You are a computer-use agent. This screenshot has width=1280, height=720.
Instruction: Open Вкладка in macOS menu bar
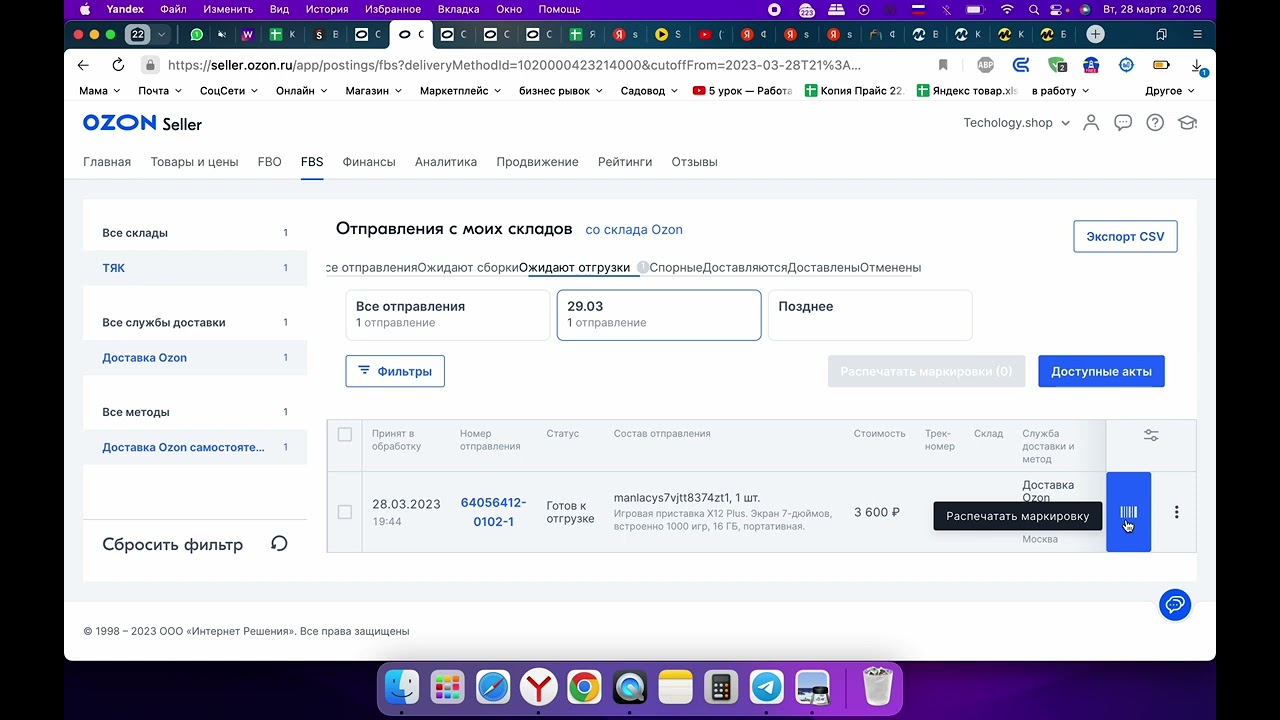(458, 9)
